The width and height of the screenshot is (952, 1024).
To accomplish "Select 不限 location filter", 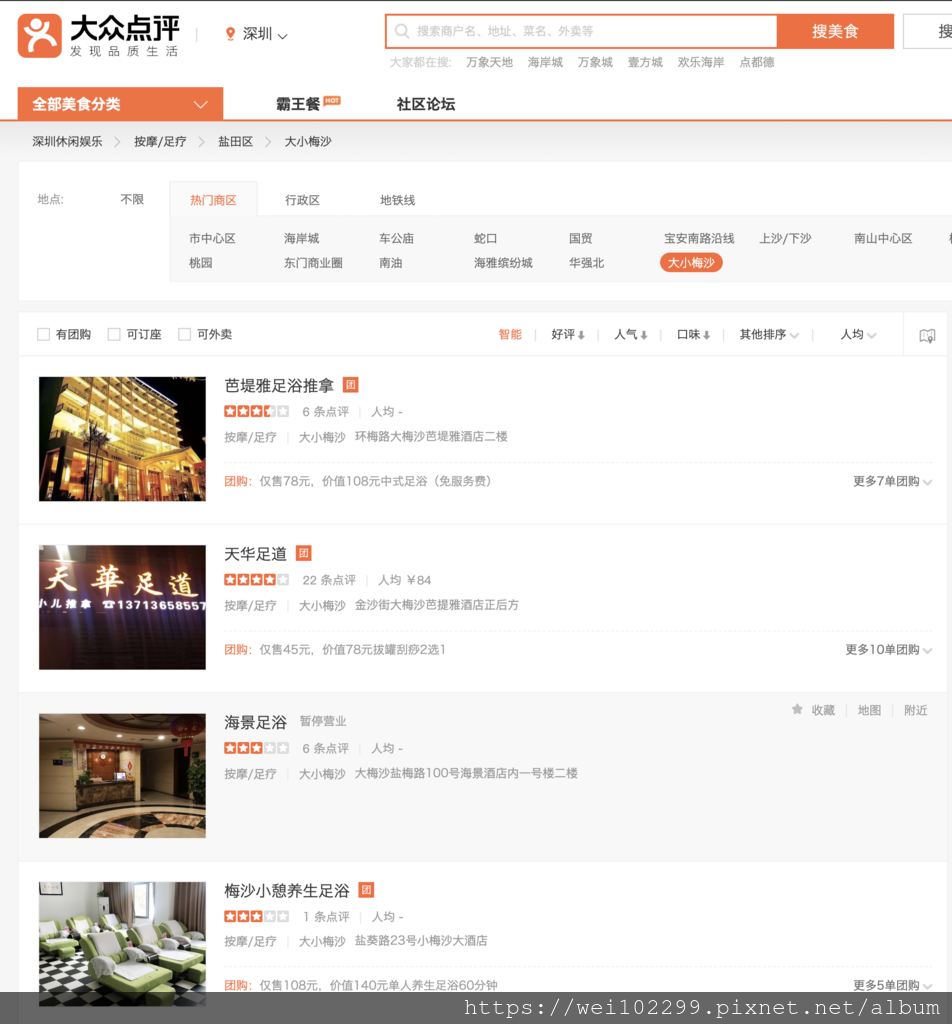I will (x=132, y=199).
